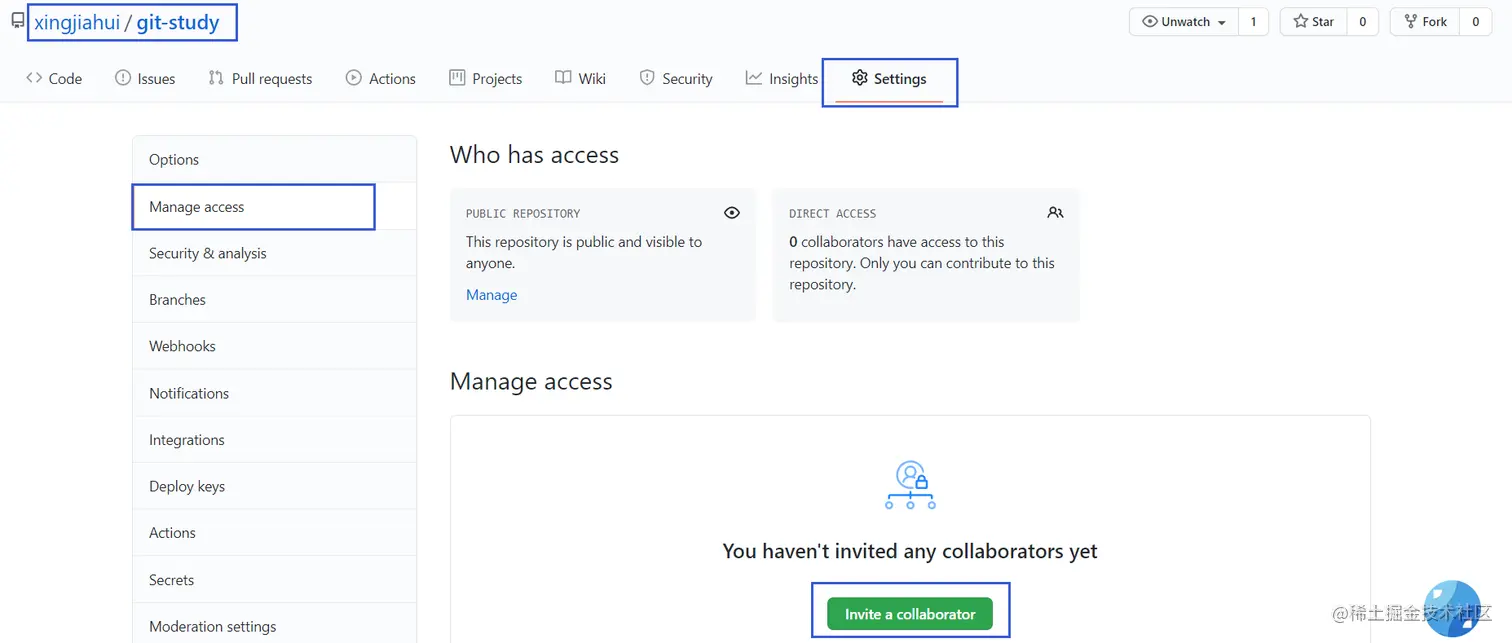Open the Issues tab
This screenshot has width=1512, height=643.
(x=145, y=78)
